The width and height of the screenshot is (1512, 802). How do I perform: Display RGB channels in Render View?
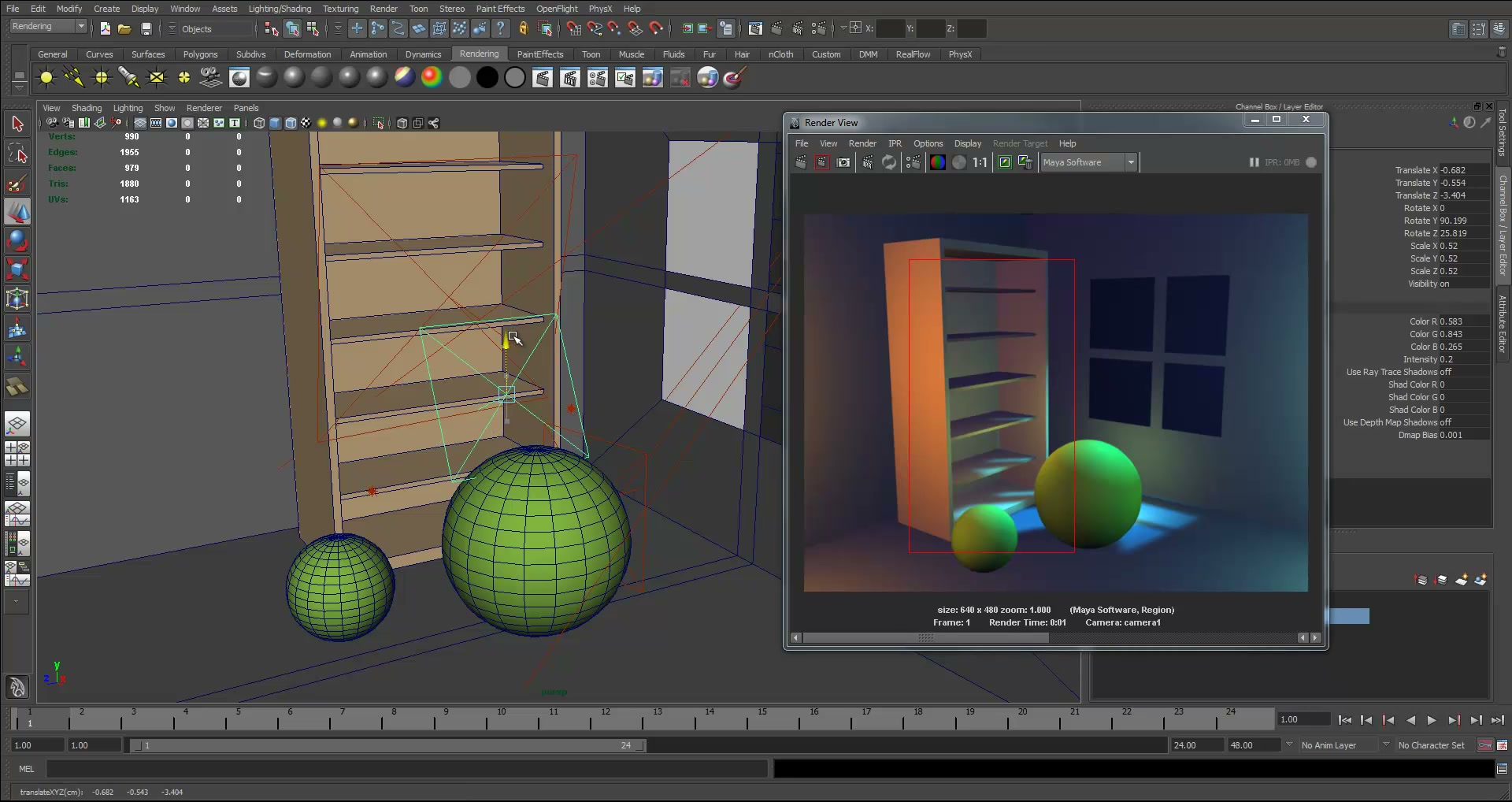pos(937,162)
